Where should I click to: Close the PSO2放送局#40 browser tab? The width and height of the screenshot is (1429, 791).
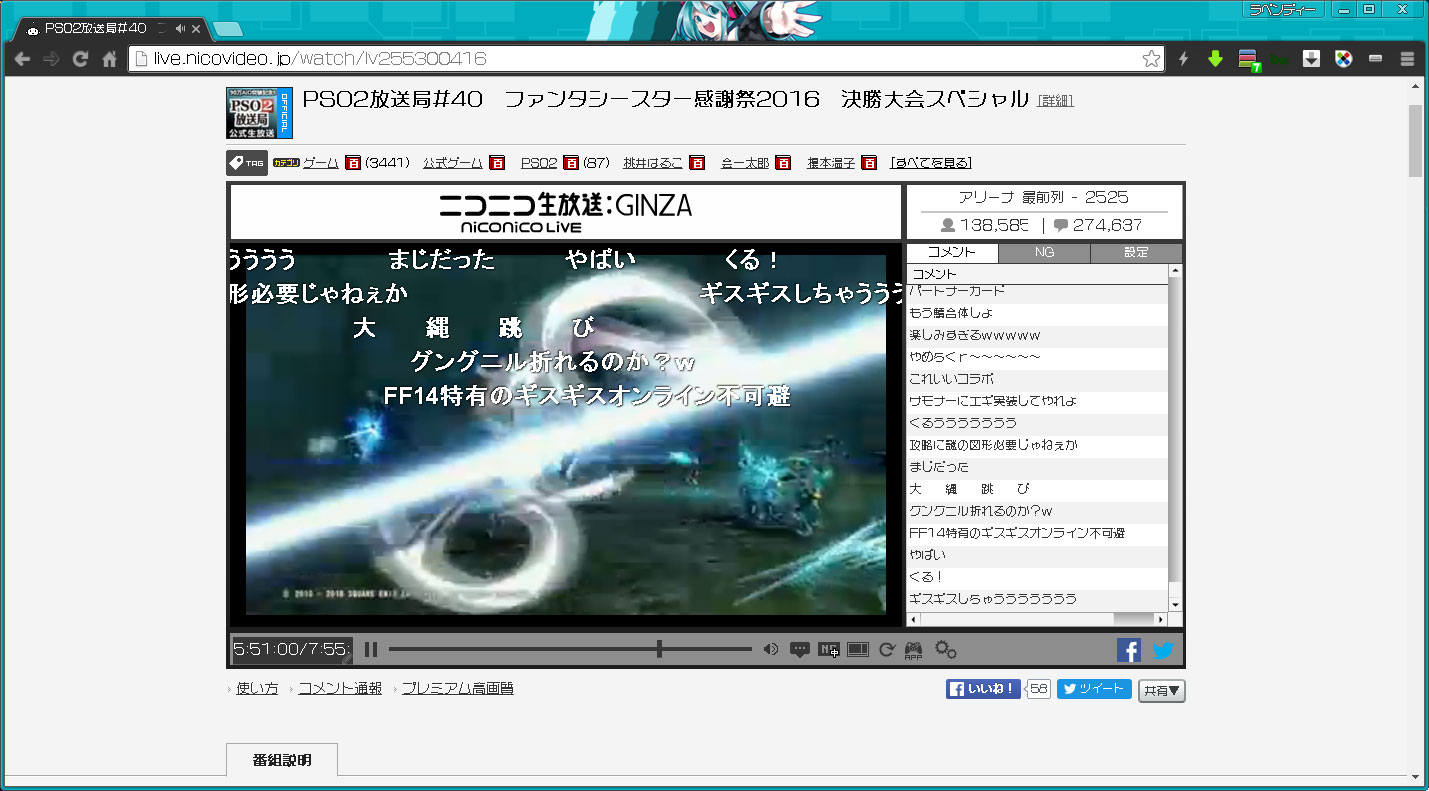point(196,28)
